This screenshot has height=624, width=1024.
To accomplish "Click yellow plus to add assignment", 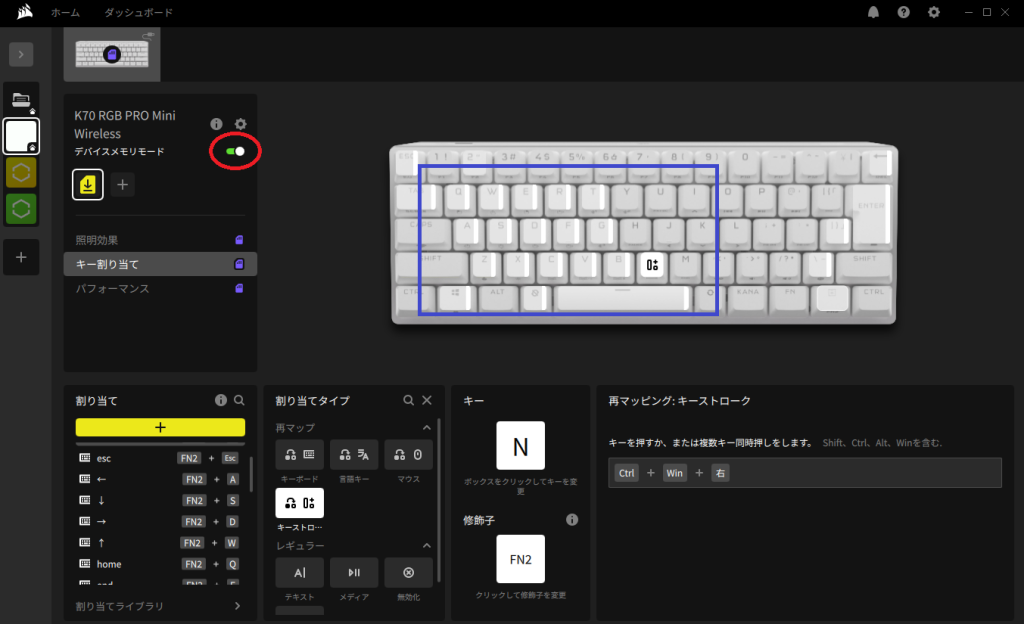I will click(x=160, y=427).
